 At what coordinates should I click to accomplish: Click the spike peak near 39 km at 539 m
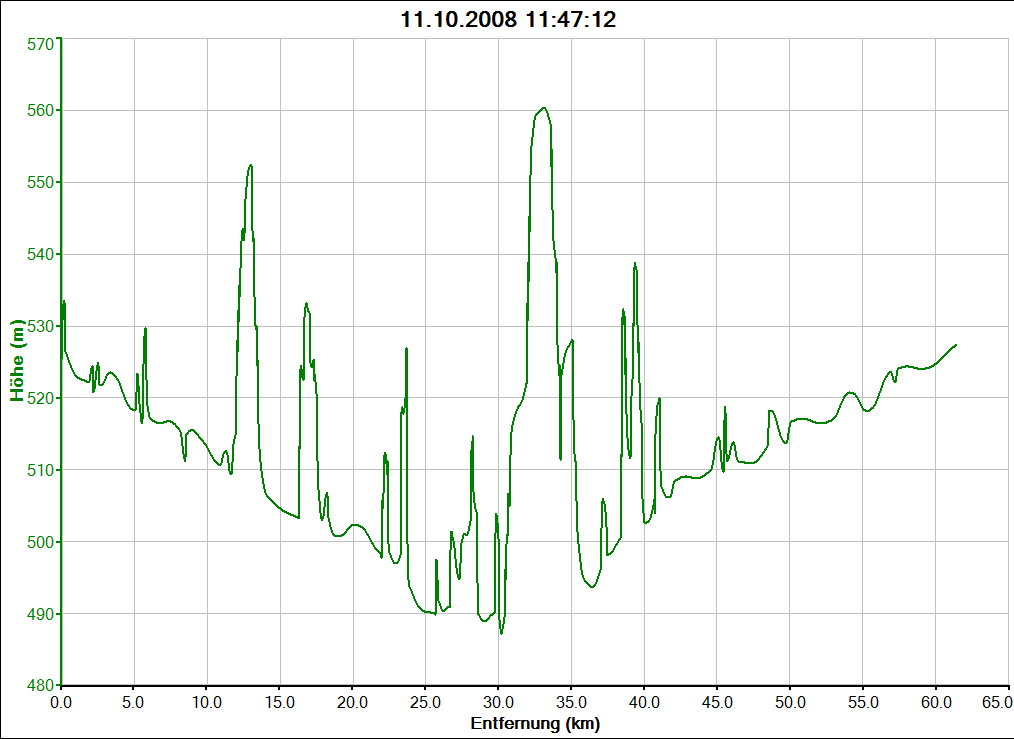[634, 264]
